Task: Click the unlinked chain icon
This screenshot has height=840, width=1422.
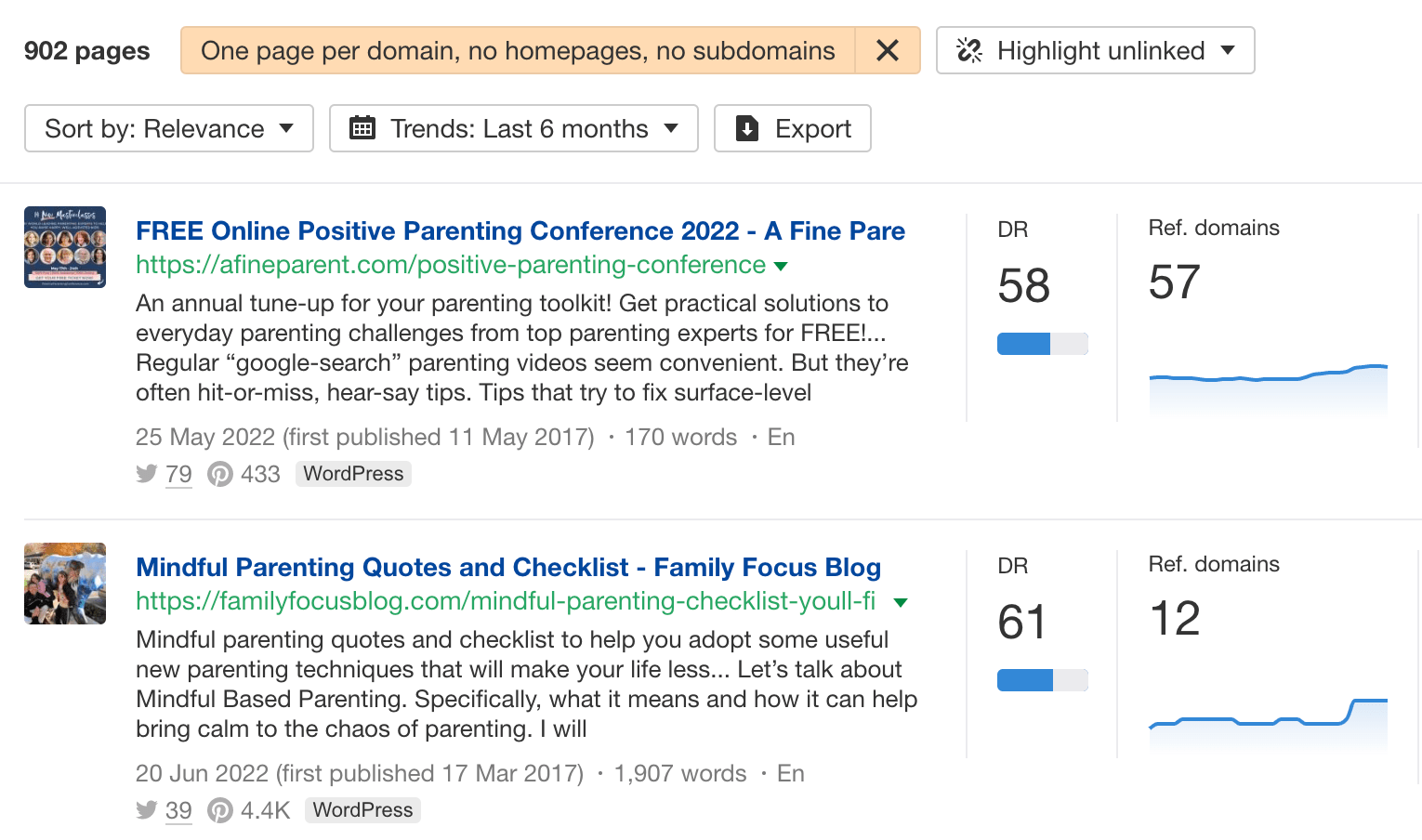Action: coord(969,50)
